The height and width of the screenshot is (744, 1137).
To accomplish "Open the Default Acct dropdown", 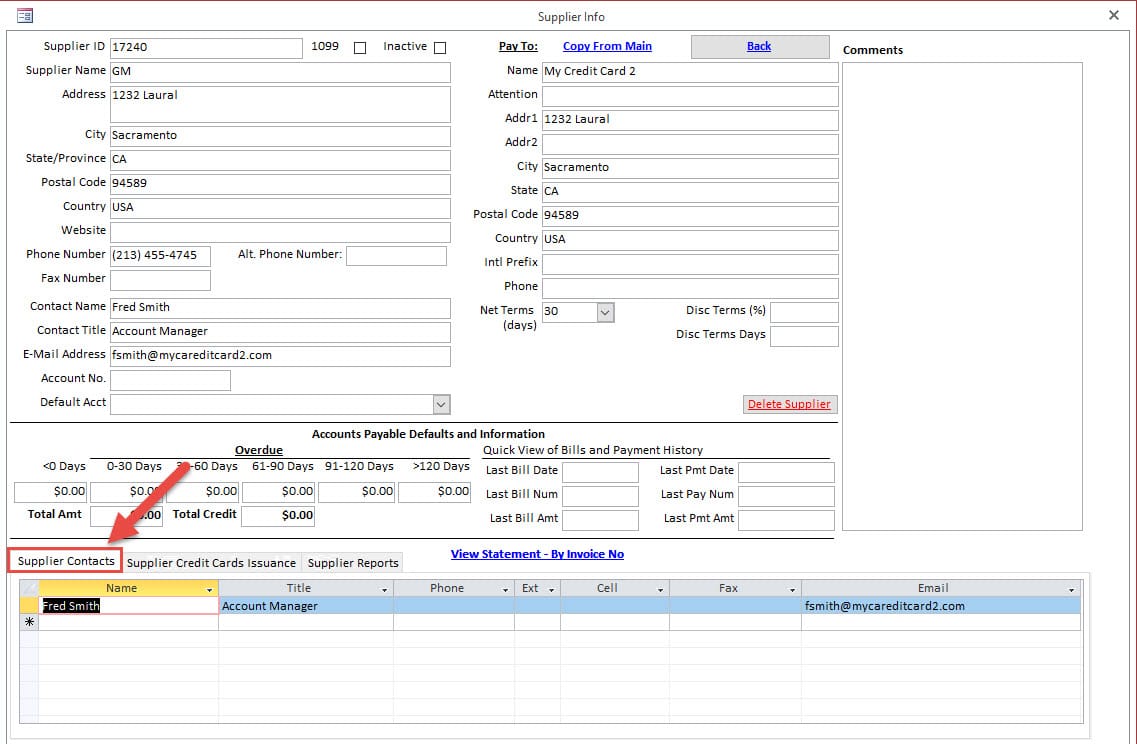I will tap(441, 405).
